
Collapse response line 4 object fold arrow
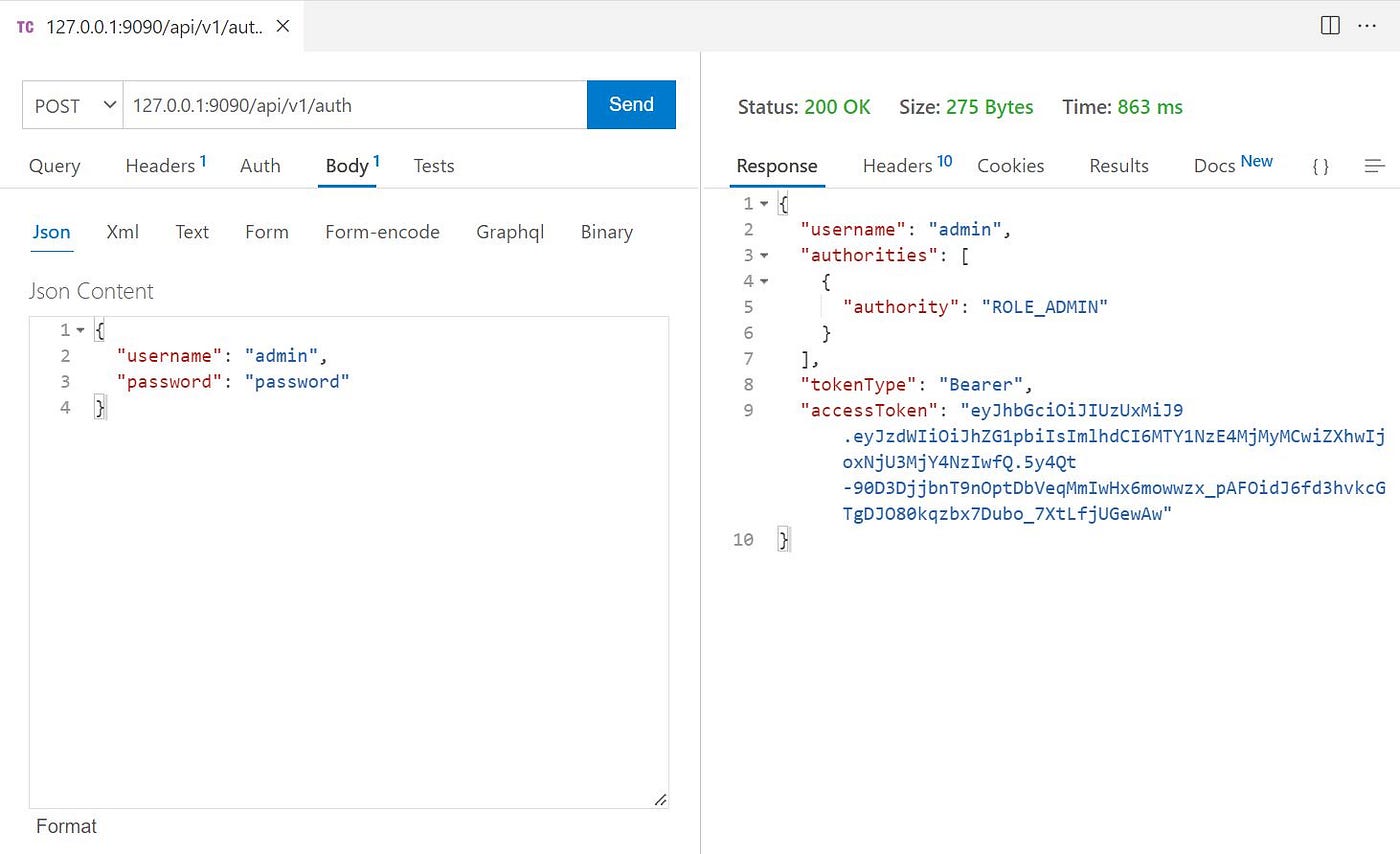765,282
